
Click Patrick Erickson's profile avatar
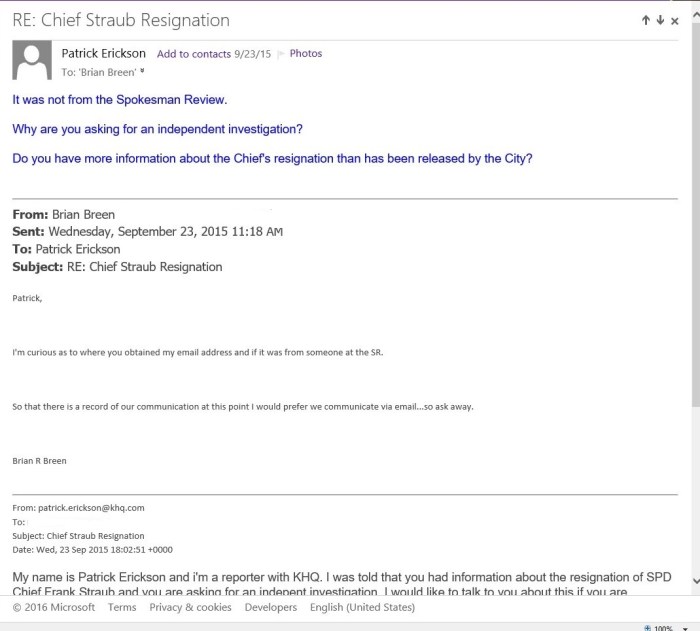coord(31,61)
